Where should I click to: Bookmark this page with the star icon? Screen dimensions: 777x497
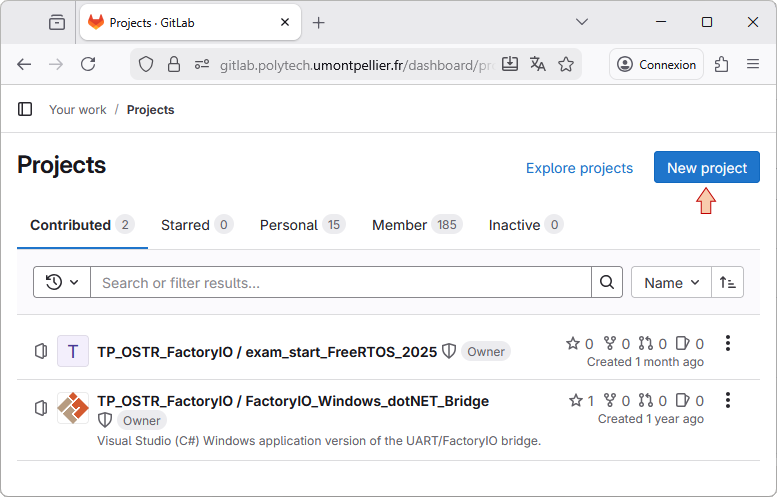[566, 64]
